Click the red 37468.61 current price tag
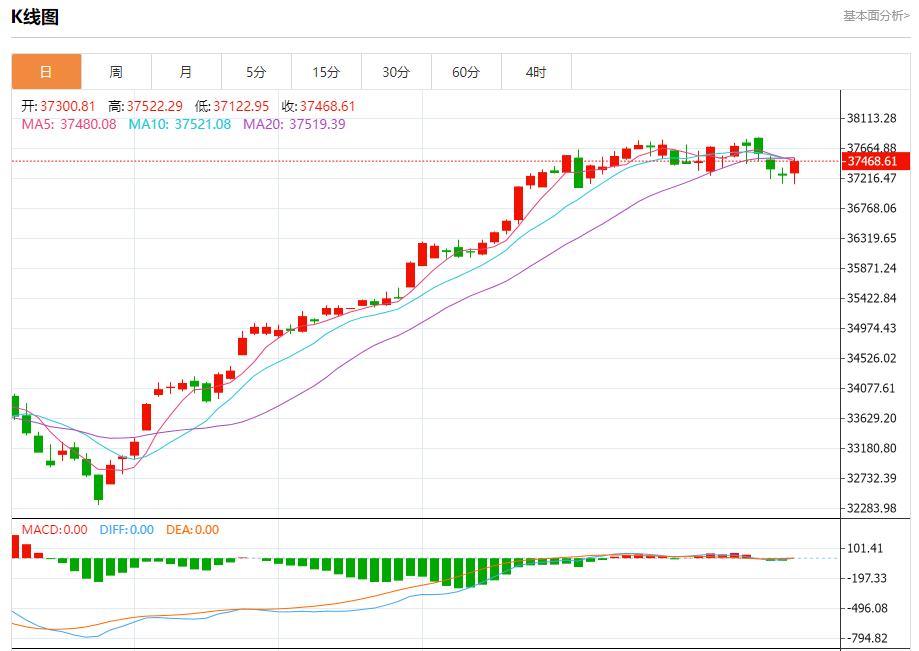Screen dimensions: 919x651 pyautogui.click(x=876, y=161)
